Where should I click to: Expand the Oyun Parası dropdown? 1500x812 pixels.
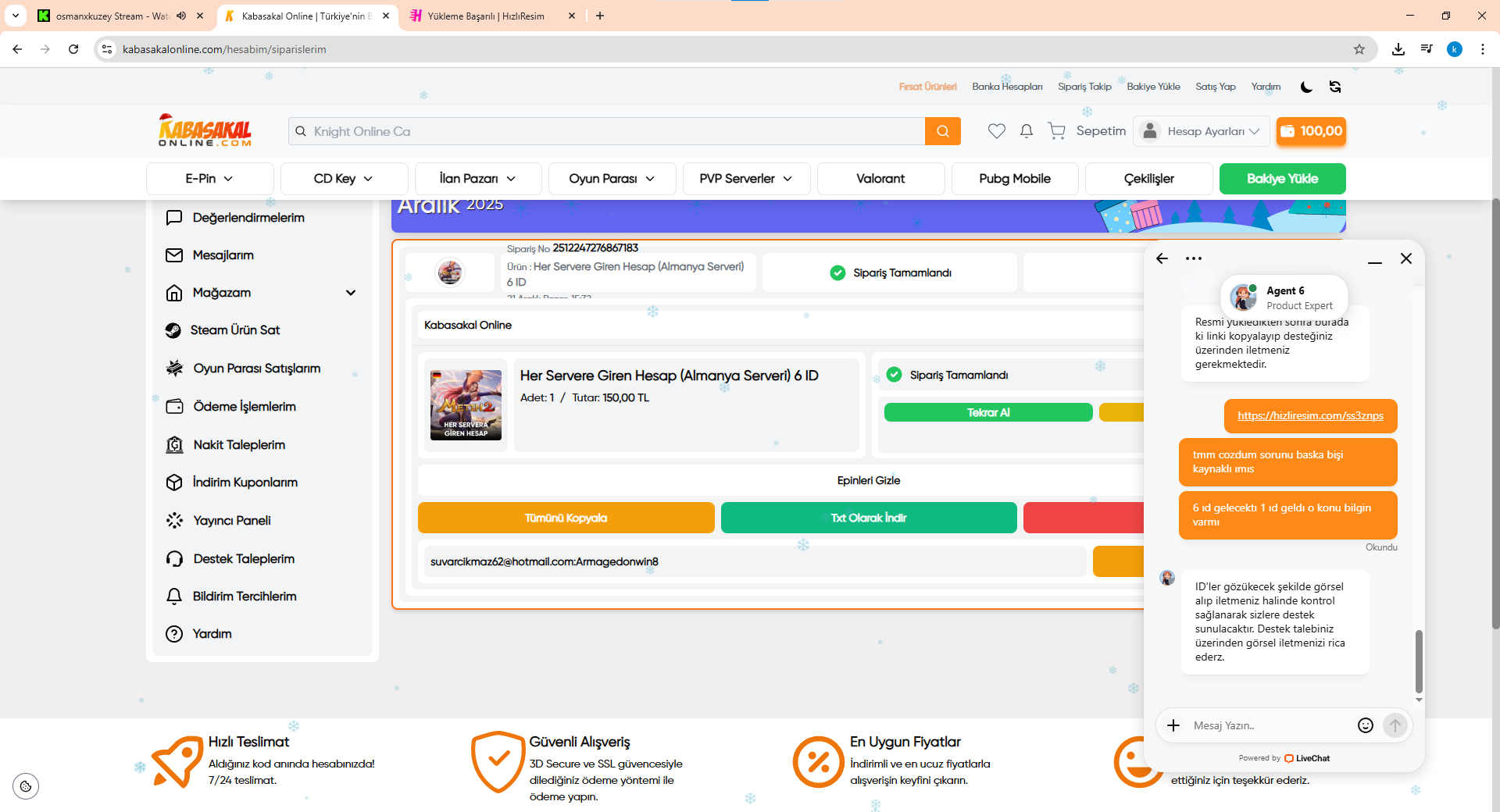[x=612, y=179]
